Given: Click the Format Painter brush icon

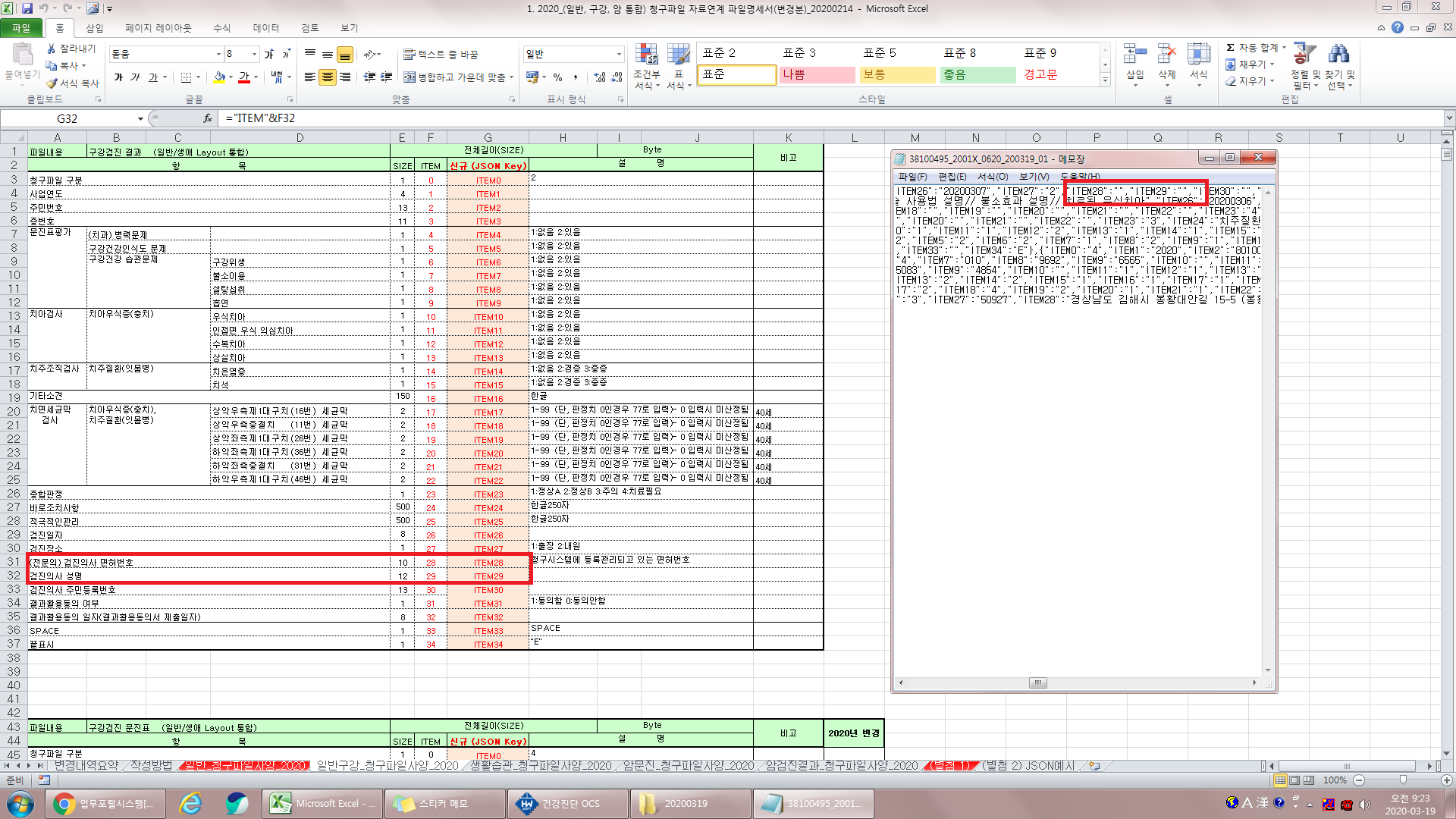Looking at the screenshot, I should tap(52, 83).
